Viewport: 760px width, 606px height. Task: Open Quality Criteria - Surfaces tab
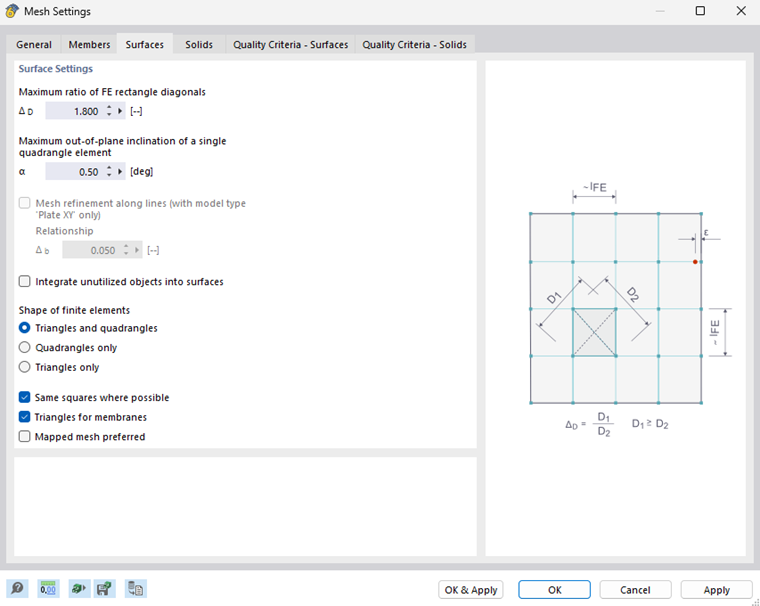(290, 45)
